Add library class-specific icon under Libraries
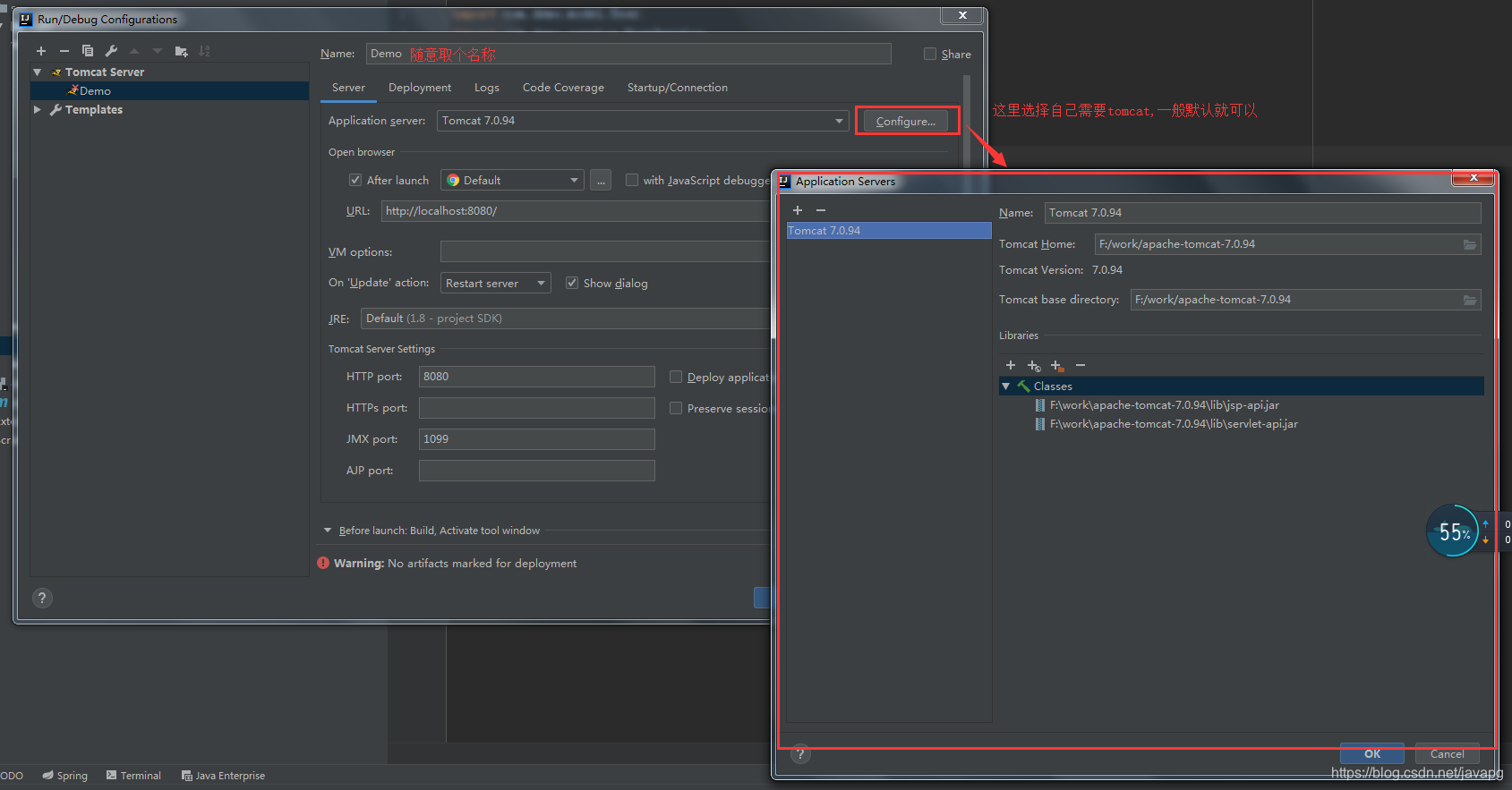1512x790 pixels. click(1057, 365)
